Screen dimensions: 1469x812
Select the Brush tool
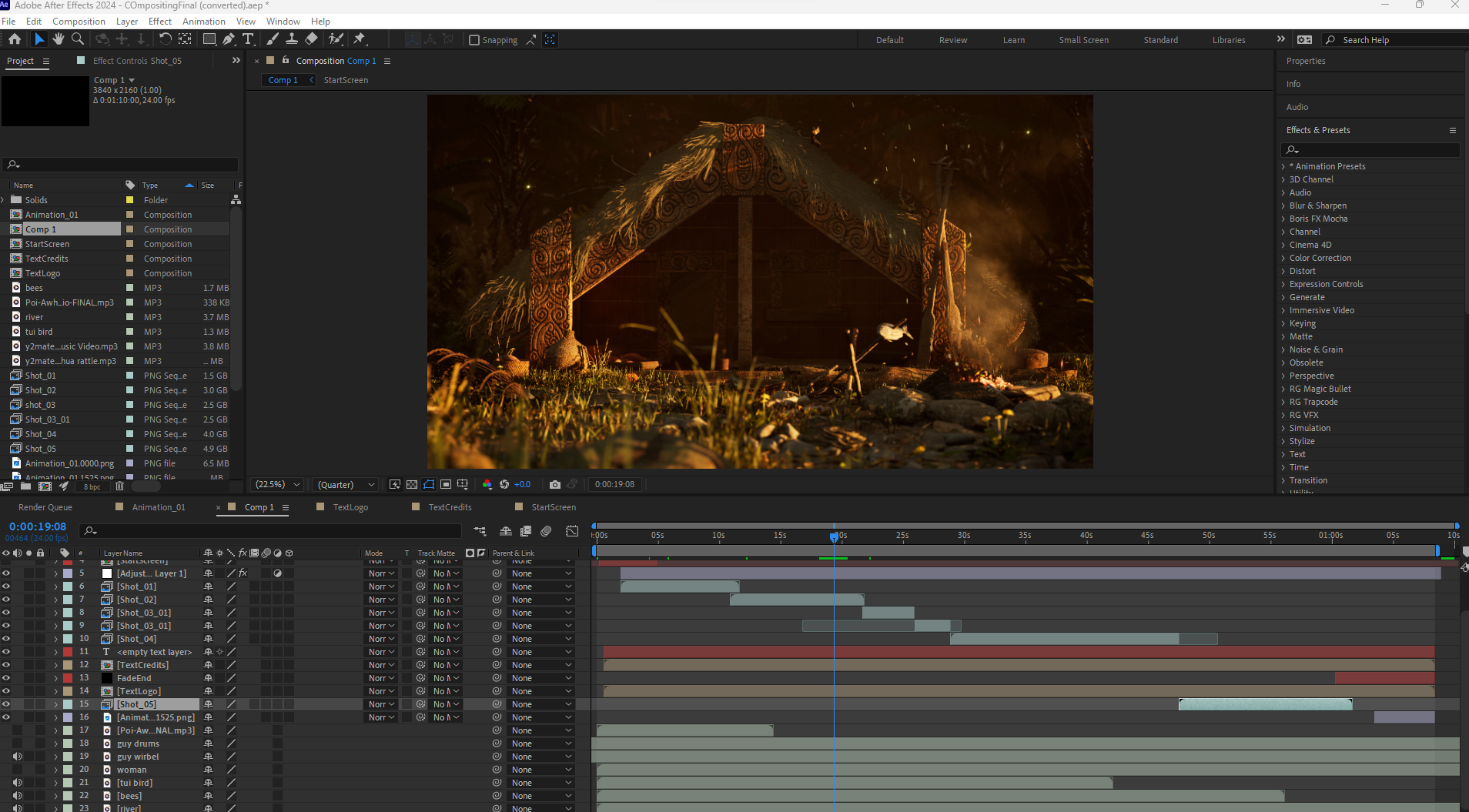pos(273,39)
